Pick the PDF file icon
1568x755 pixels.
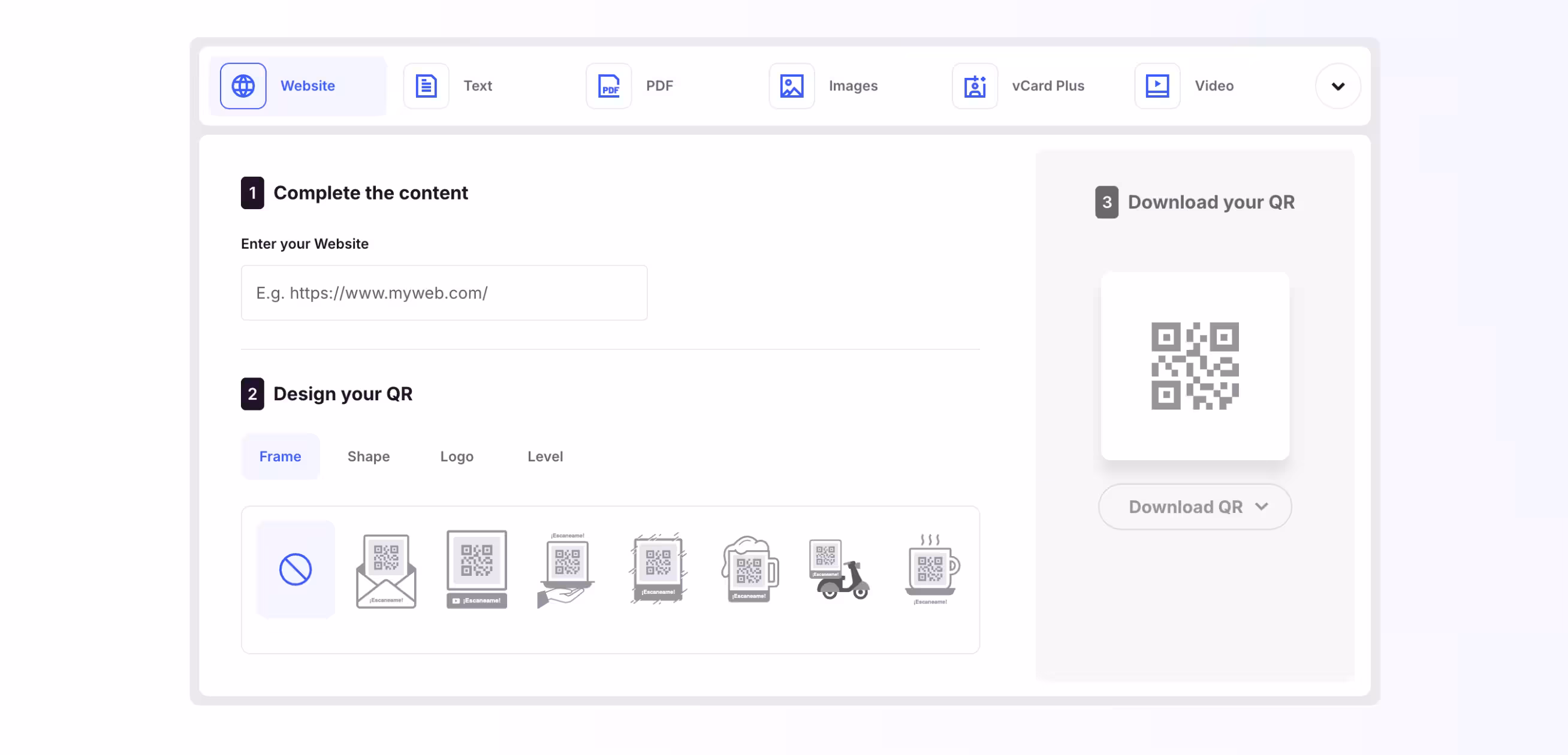[609, 86]
